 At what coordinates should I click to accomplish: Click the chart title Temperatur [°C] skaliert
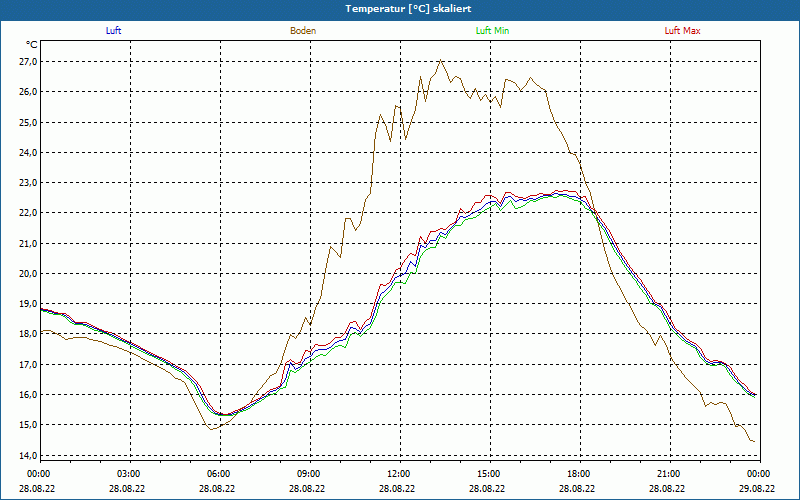click(x=408, y=9)
